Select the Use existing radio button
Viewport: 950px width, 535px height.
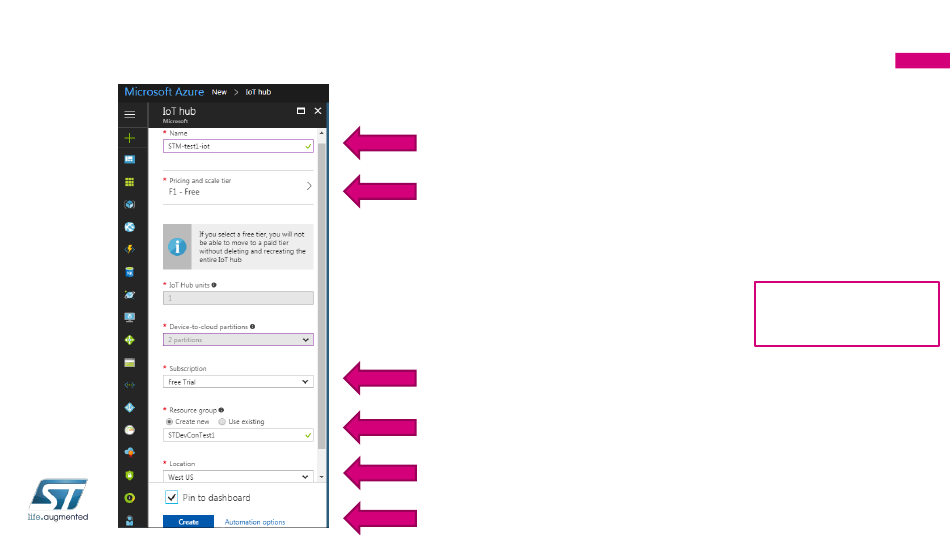[222, 422]
